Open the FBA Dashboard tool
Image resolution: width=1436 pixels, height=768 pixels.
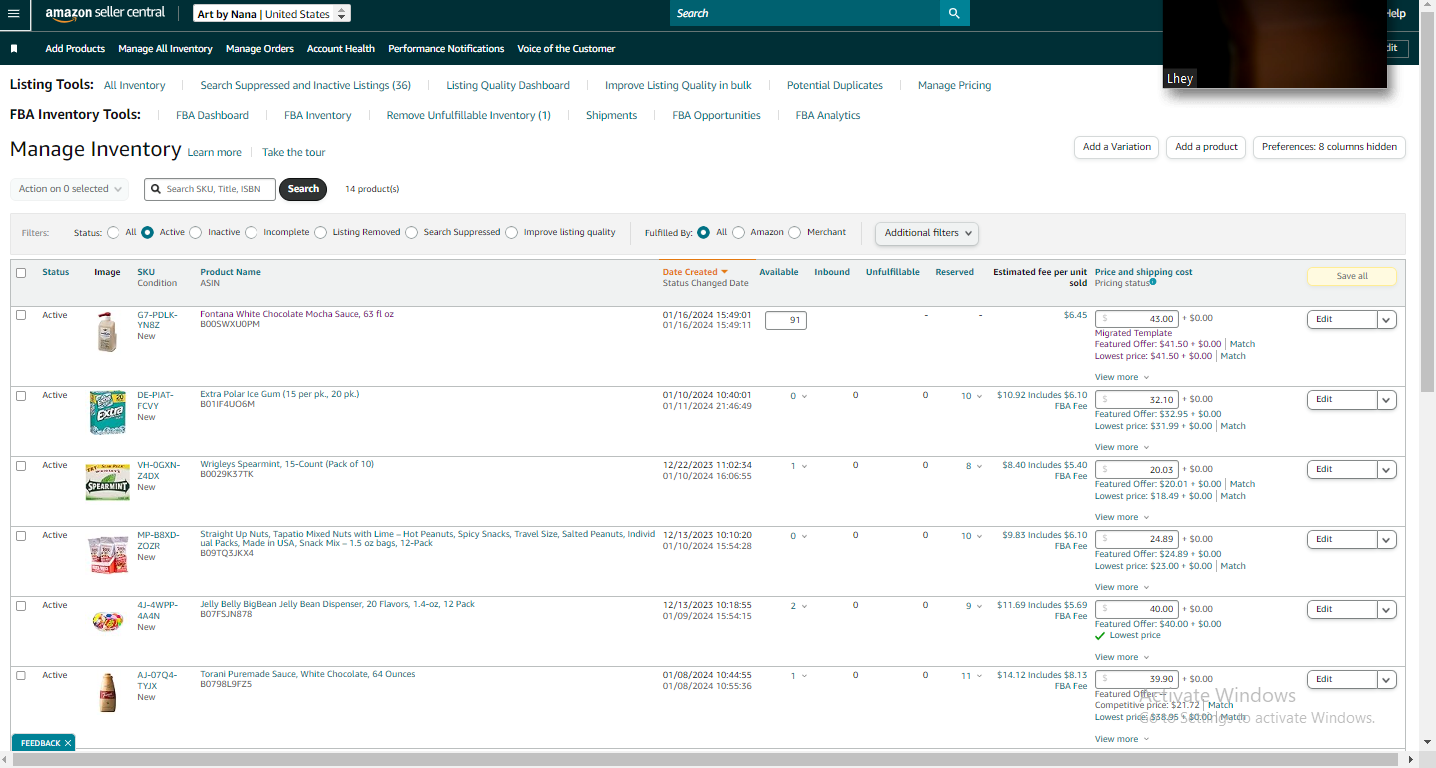tap(212, 115)
